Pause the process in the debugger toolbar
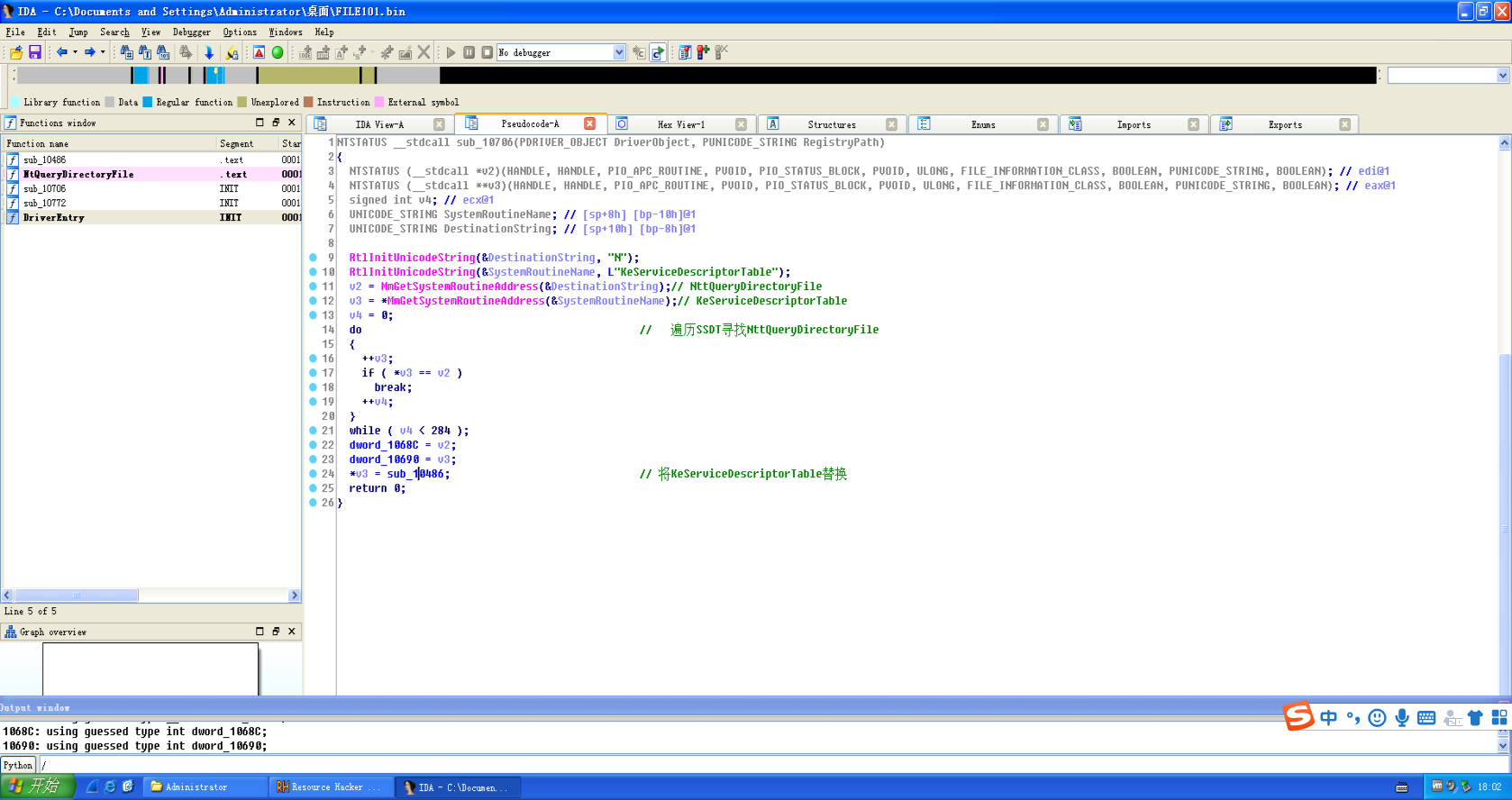The height and width of the screenshot is (800, 1512). click(x=469, y=52)
